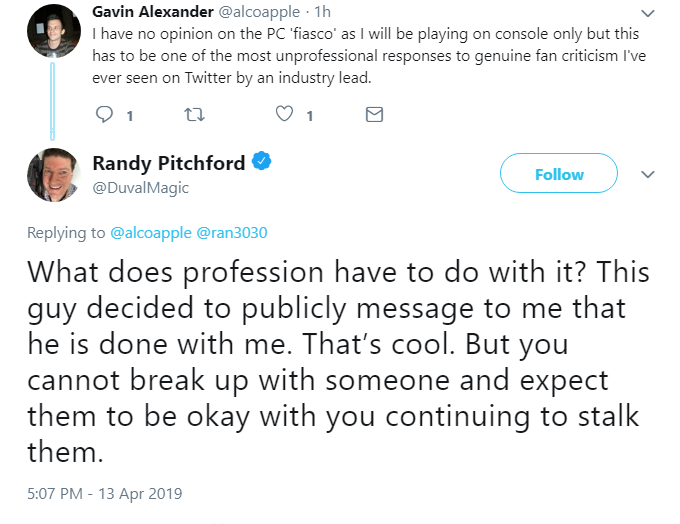Open Gavin Alexander's profile picture
This screenshot has height=524, width=680.
(54, 31)
